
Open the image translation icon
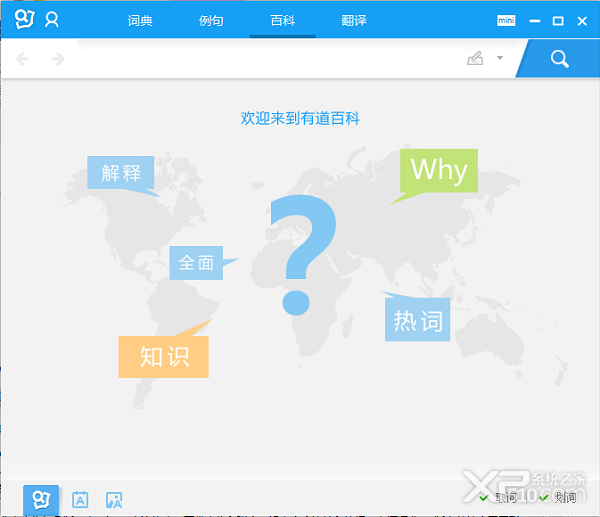pyautogui.click(x=114, y=500)
